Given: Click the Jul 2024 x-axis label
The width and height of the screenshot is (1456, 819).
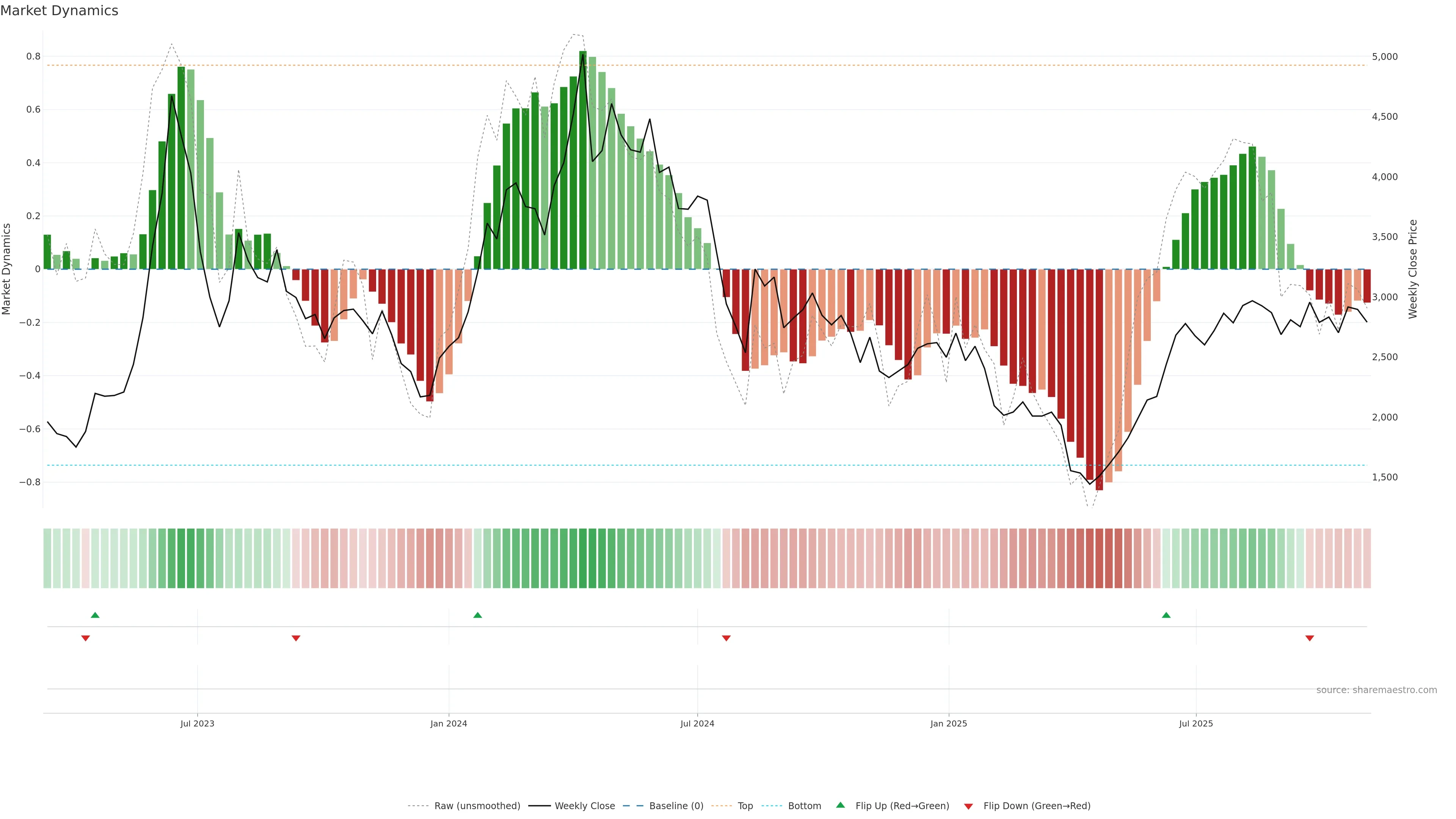Looking at the screenshot, I should coord(697,724).
